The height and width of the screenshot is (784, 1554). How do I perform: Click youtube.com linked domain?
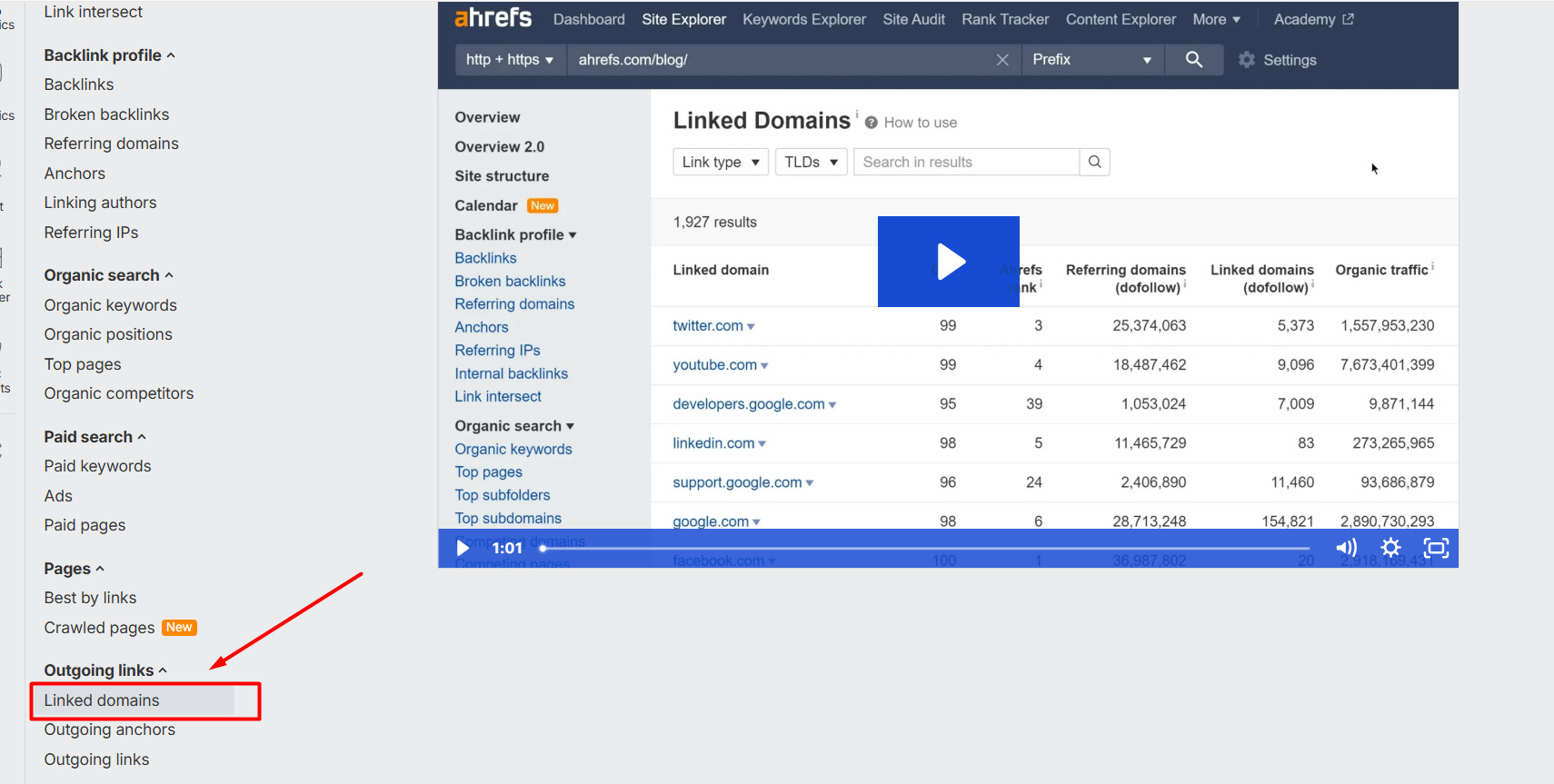(714, 364)
